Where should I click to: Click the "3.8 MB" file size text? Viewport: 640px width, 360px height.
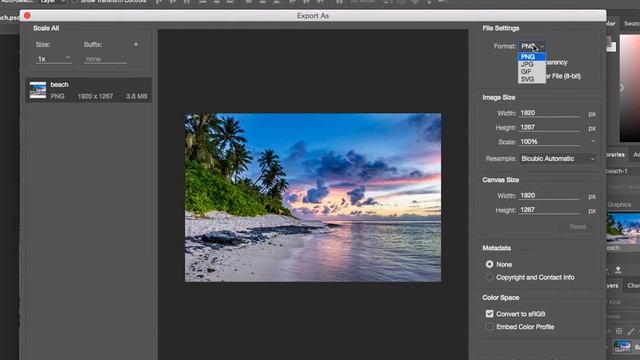[x=136, y=96]
